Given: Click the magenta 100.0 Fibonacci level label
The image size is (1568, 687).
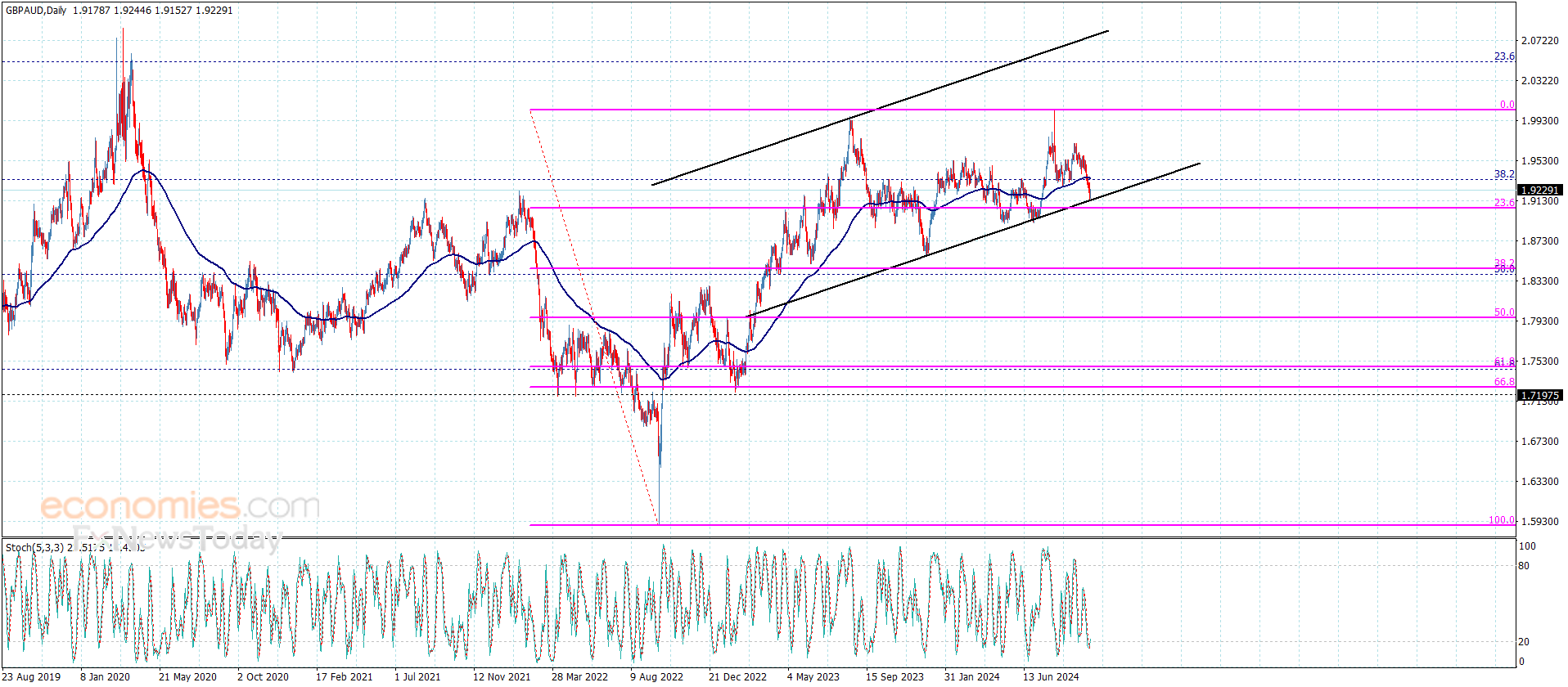Looking at the screenshot, I should [x=1502, y=520].
